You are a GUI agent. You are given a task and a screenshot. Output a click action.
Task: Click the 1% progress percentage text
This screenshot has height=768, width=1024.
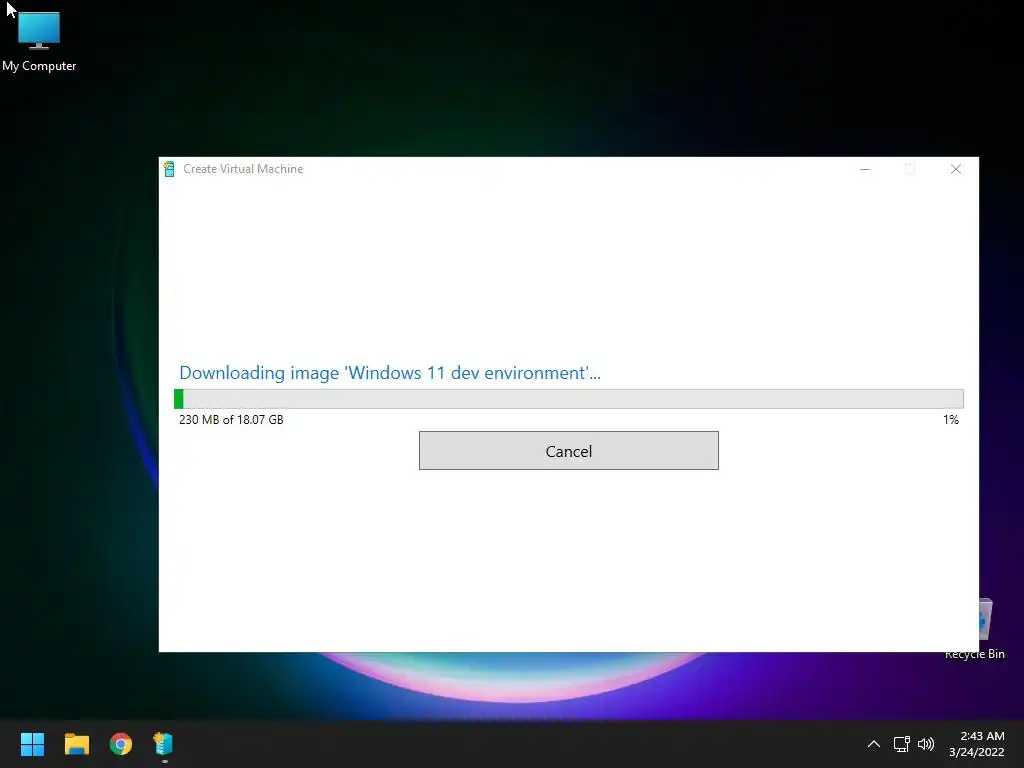point(951,420)
